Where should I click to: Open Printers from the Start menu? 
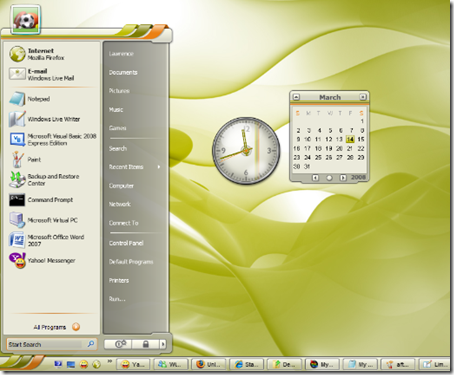point(119,280)
